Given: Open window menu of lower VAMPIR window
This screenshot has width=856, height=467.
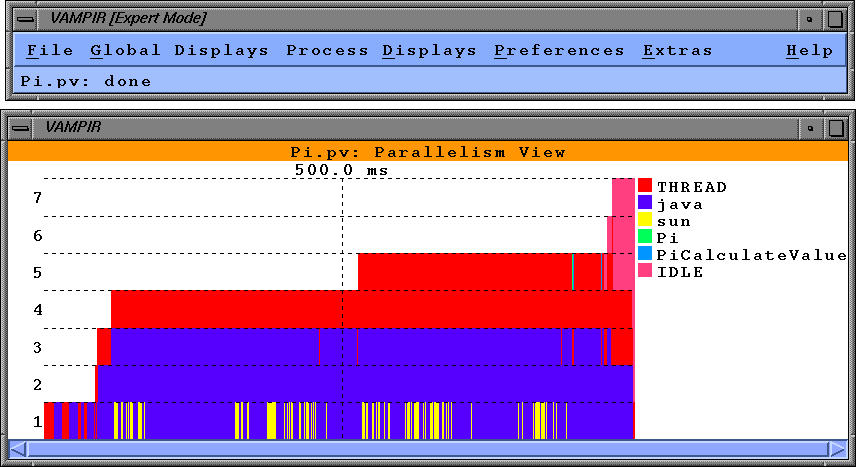Looking at the screenshot, I should 21,128.
